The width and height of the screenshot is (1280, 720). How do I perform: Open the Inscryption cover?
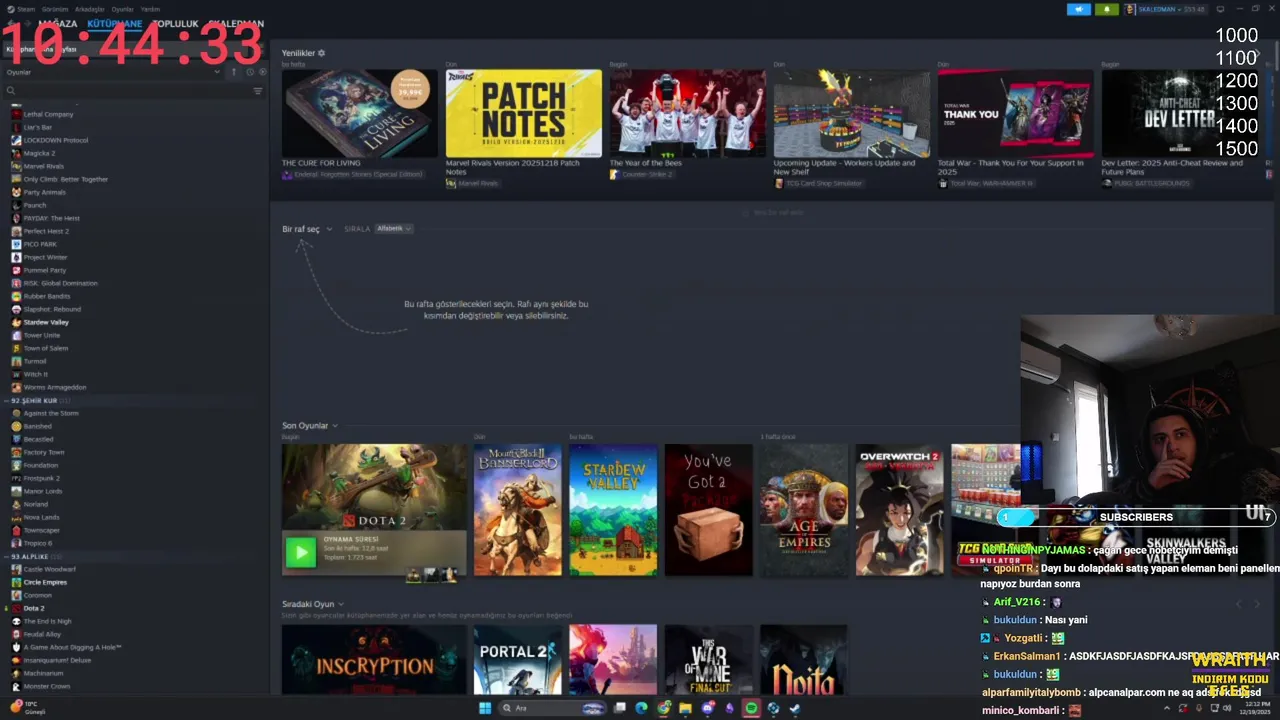pos(374,659)
